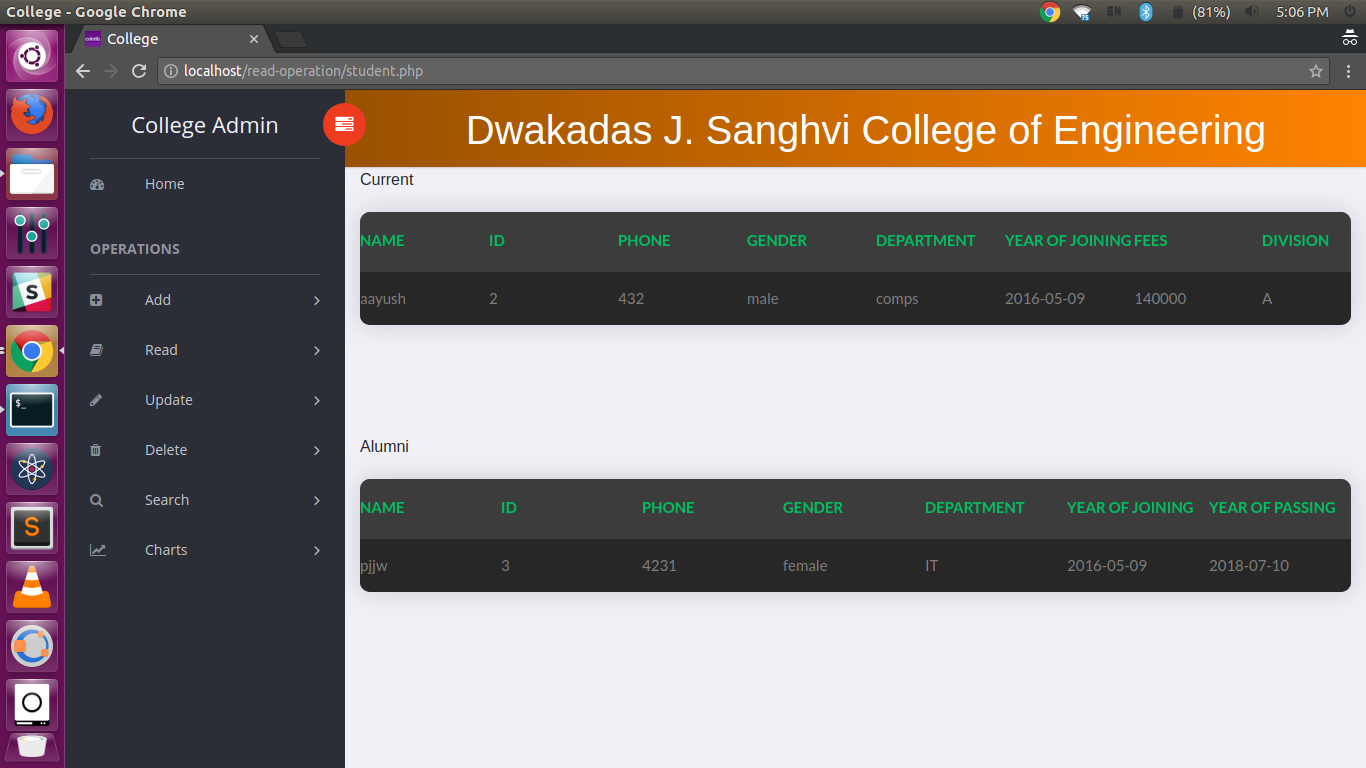Click the Read book icon
The width and height of the screenshot is (1366, 768).
(x=96, y=349)
